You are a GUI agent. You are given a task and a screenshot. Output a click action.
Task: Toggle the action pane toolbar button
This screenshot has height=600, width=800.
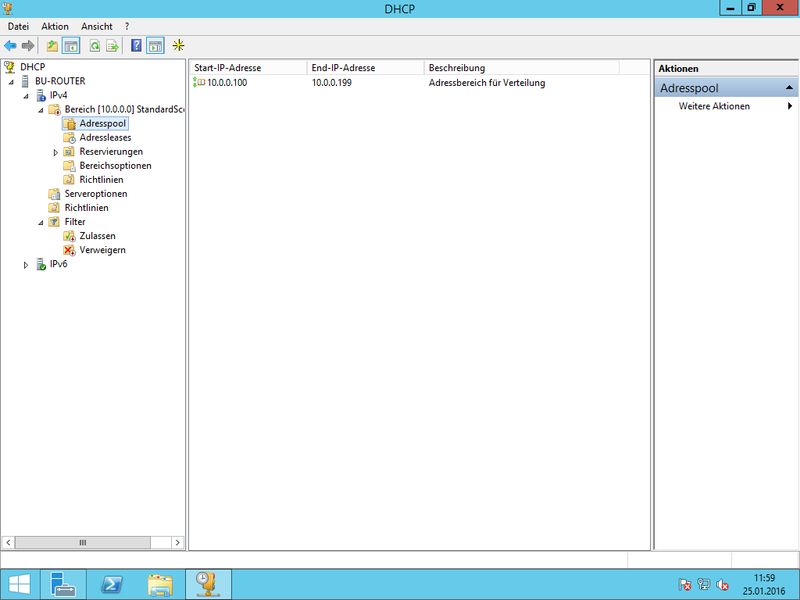[x=155, y=46]
